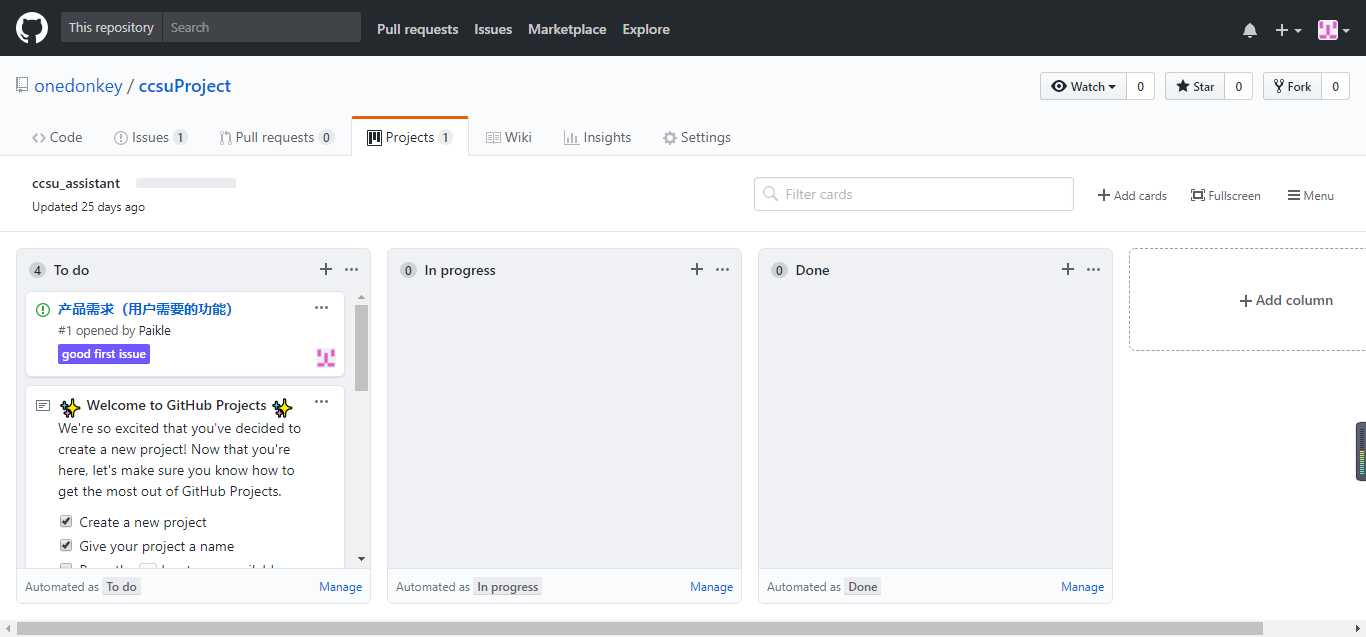This screenshot has width=1366, height=637.
Task: Switch to the Insights tab
Action: tap(597, 137)
